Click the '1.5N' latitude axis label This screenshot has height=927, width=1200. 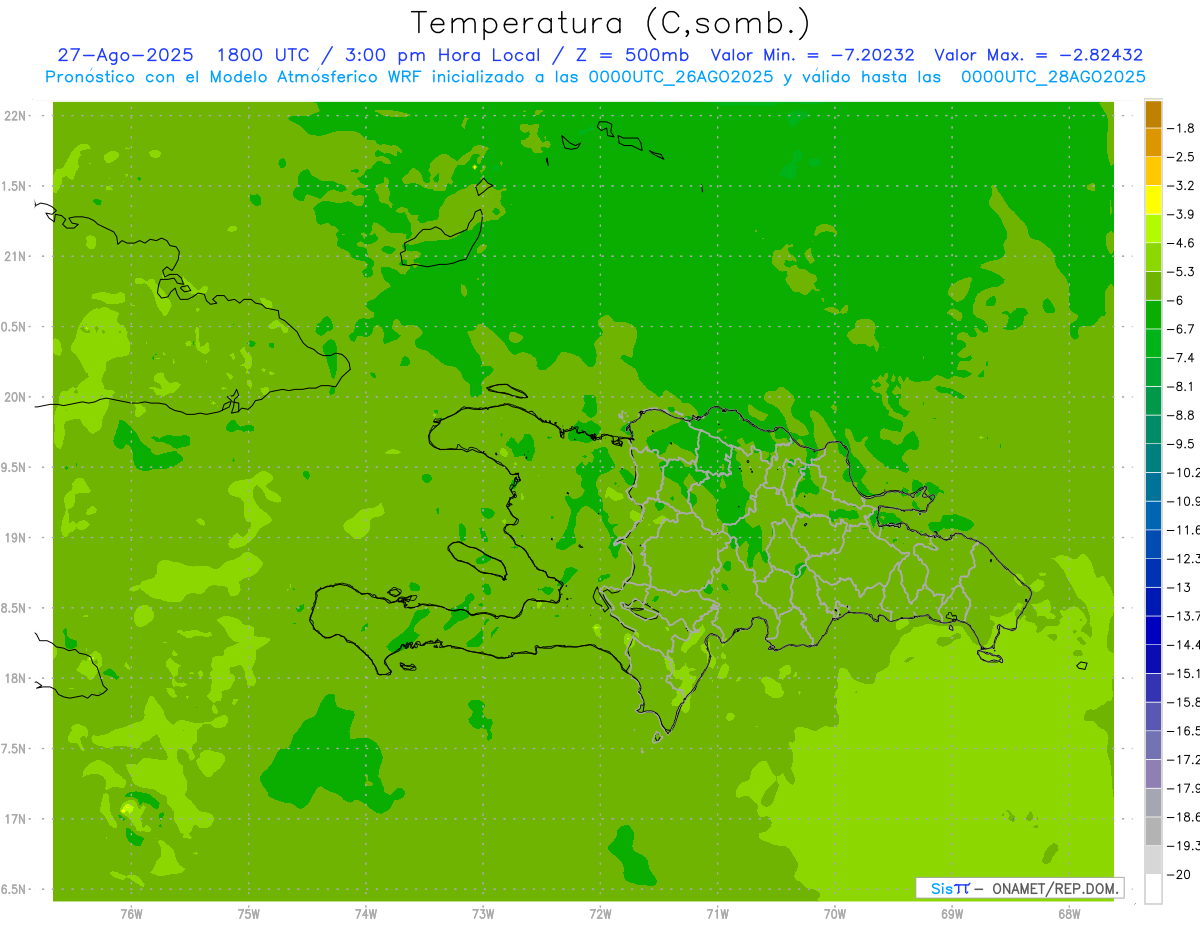(15, 186)
